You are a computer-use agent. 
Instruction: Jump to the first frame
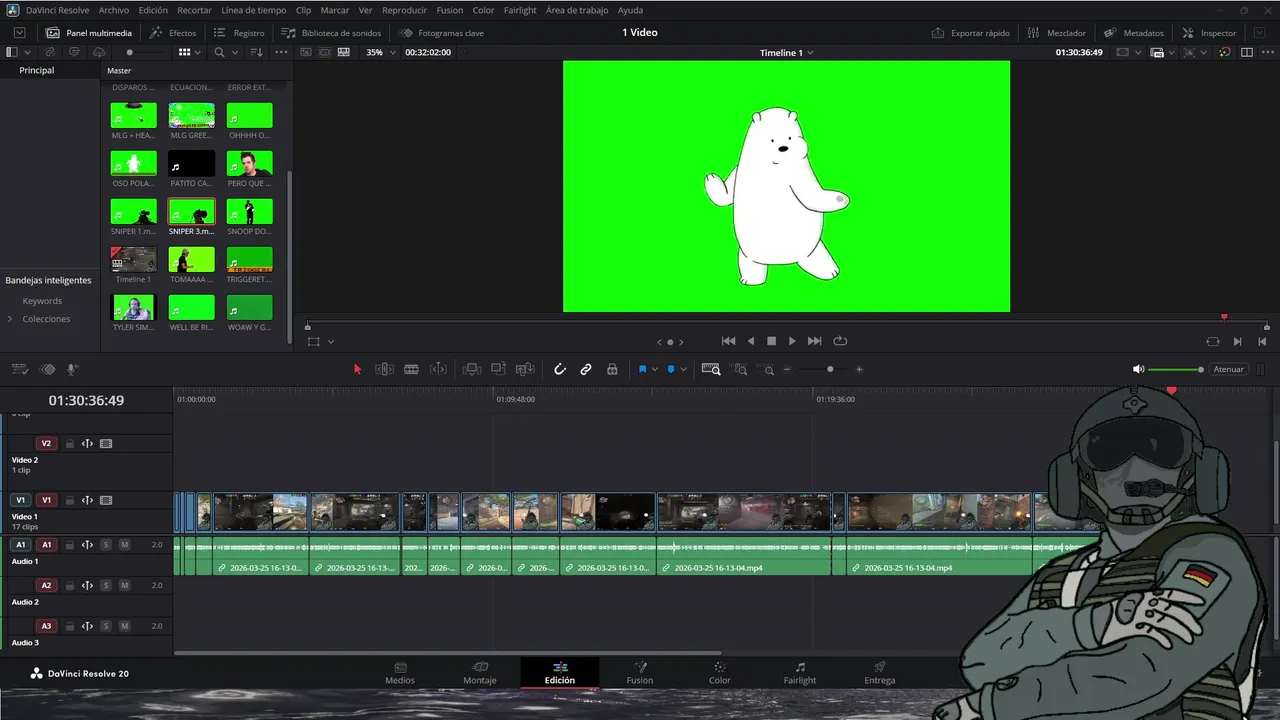(728, 341)
